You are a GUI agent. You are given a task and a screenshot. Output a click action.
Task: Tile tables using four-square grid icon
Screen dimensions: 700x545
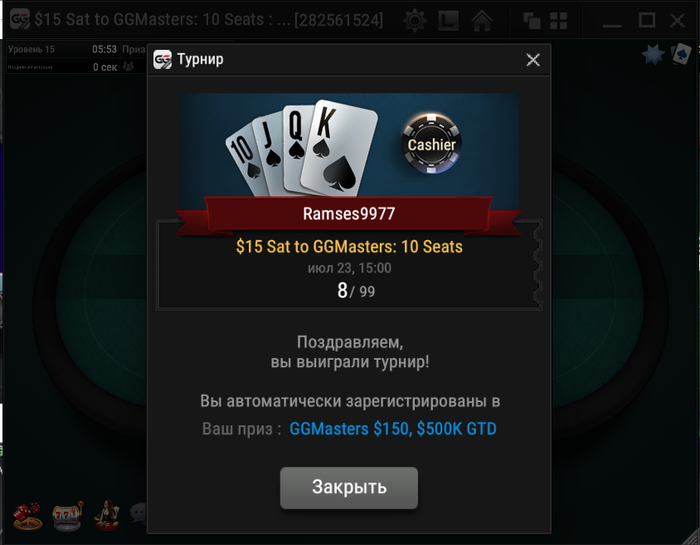(558, 21)
